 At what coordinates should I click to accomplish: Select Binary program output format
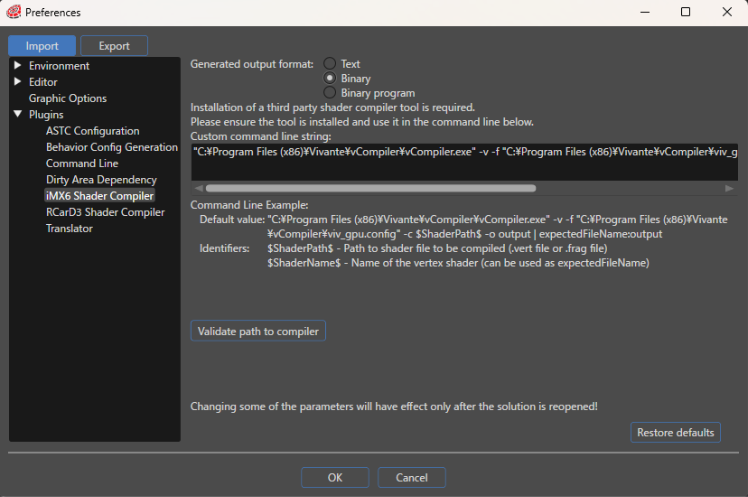(329, 93)
